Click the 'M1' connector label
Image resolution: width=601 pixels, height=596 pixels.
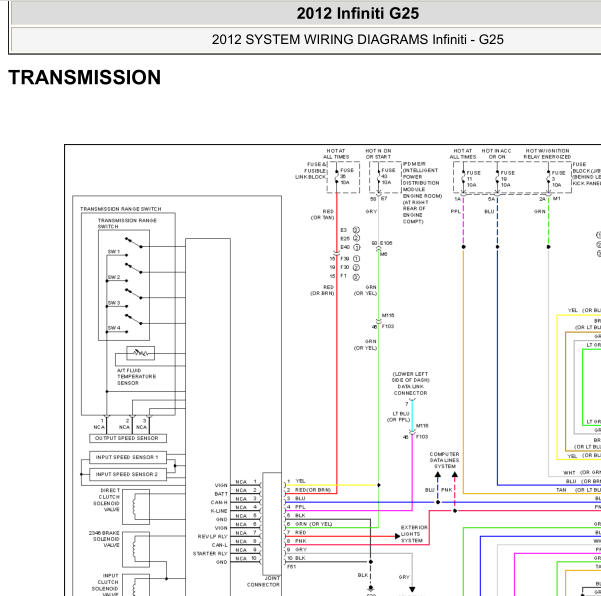click(x=557, y=199)
